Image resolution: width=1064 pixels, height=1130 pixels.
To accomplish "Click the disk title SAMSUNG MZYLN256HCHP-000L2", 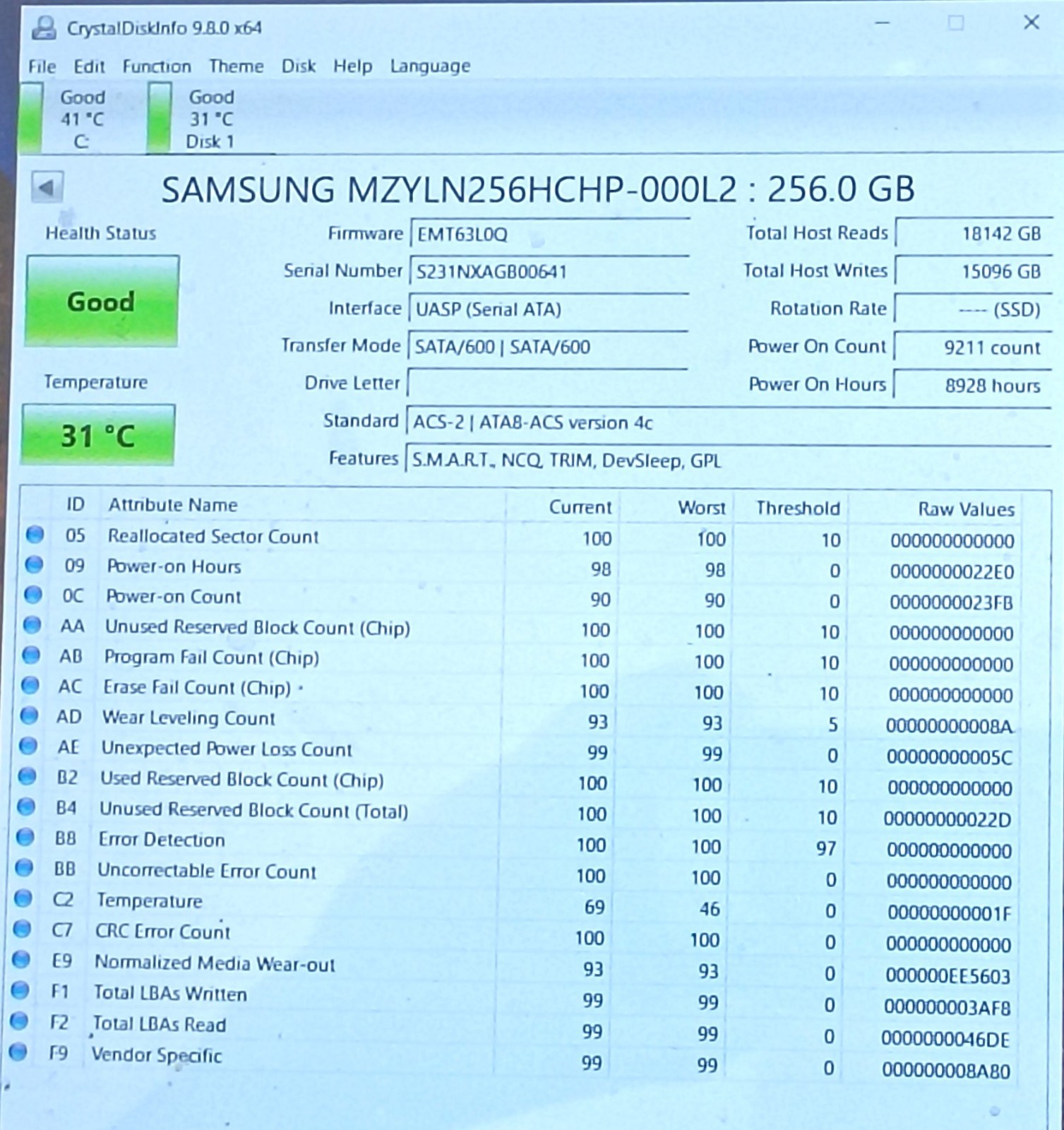I will click(449, 189).
